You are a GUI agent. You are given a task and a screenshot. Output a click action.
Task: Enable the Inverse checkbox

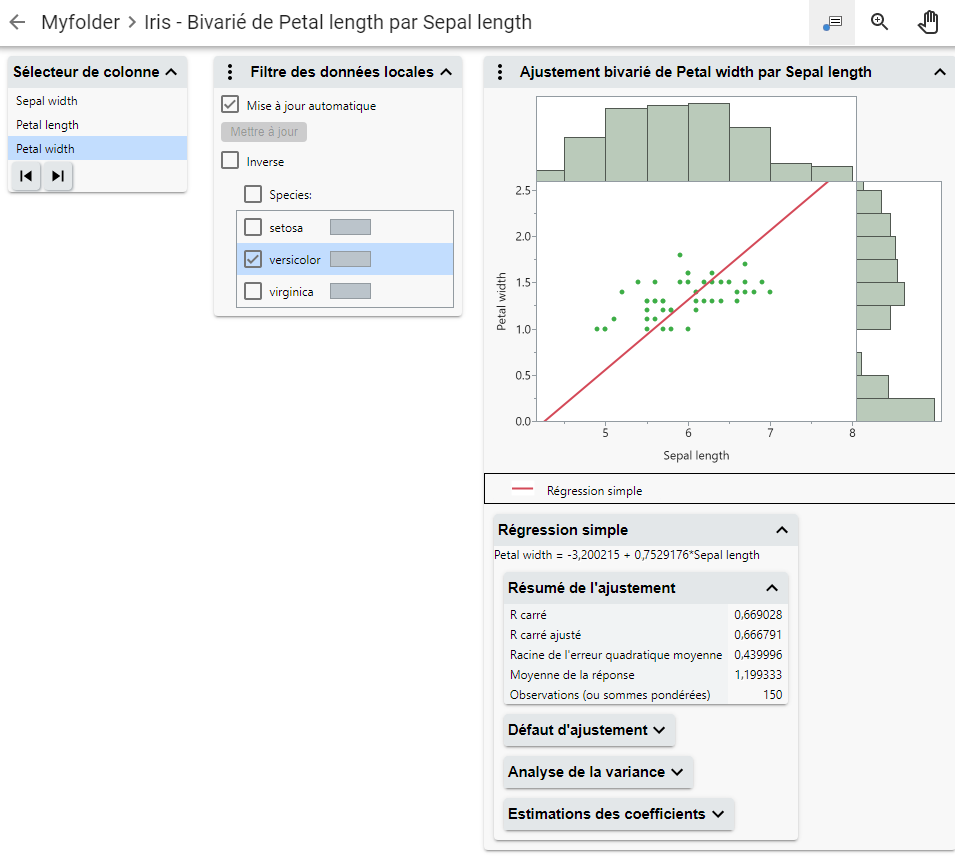(230, 161)
